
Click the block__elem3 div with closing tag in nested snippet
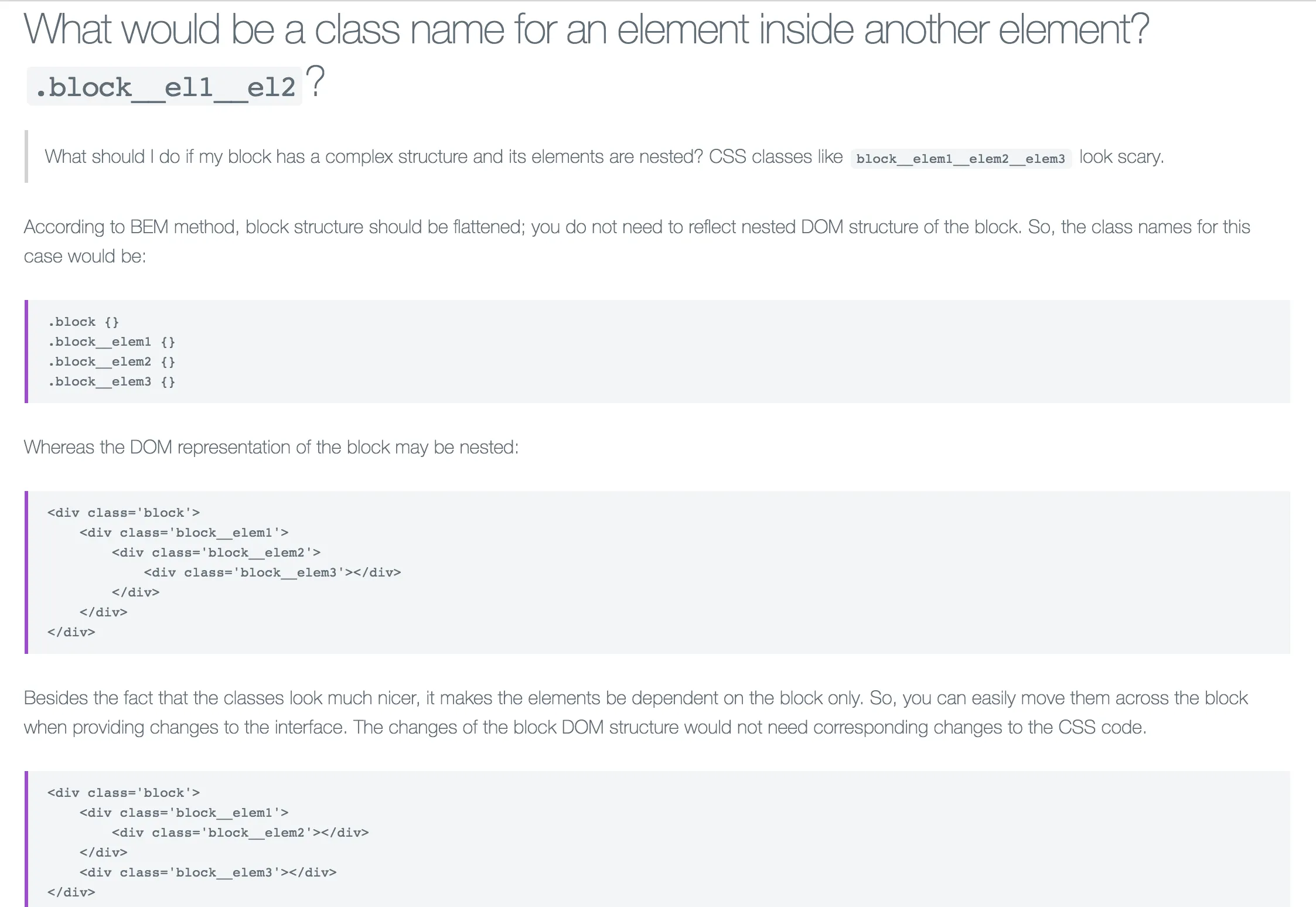(272, 572)
